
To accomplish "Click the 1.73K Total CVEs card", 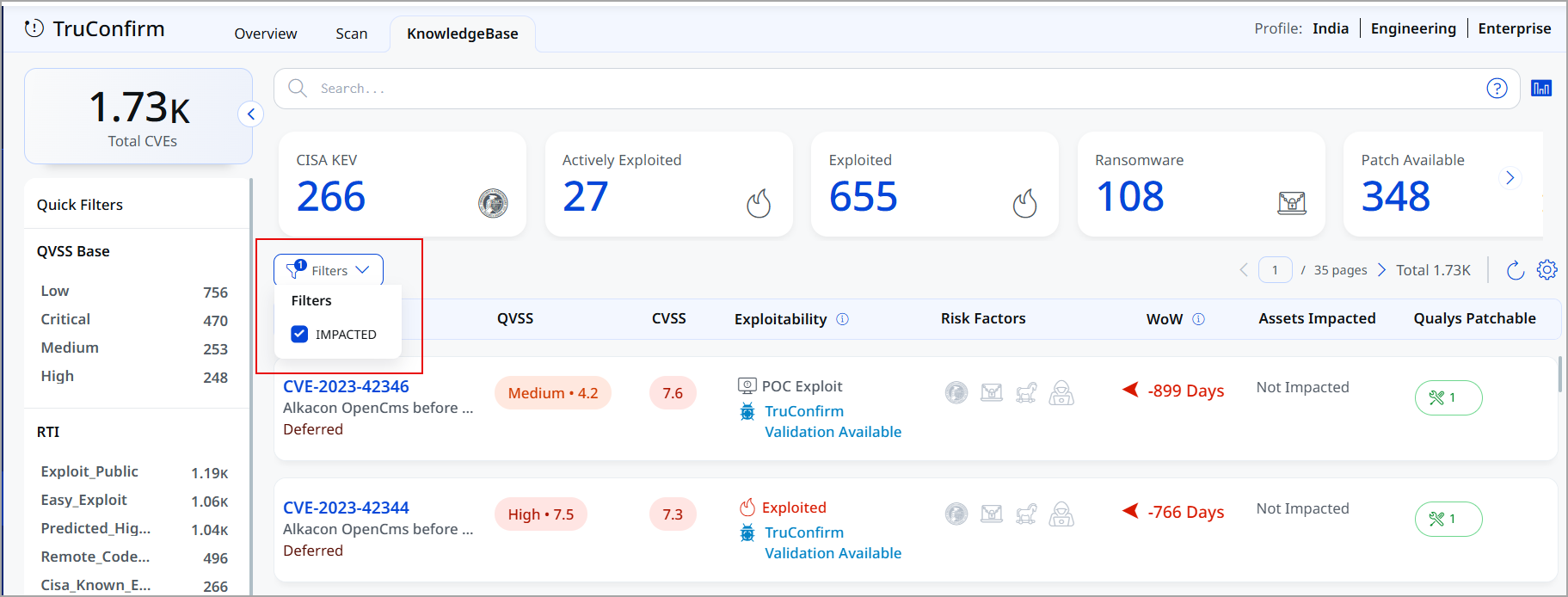I will (x=138, y=116).
